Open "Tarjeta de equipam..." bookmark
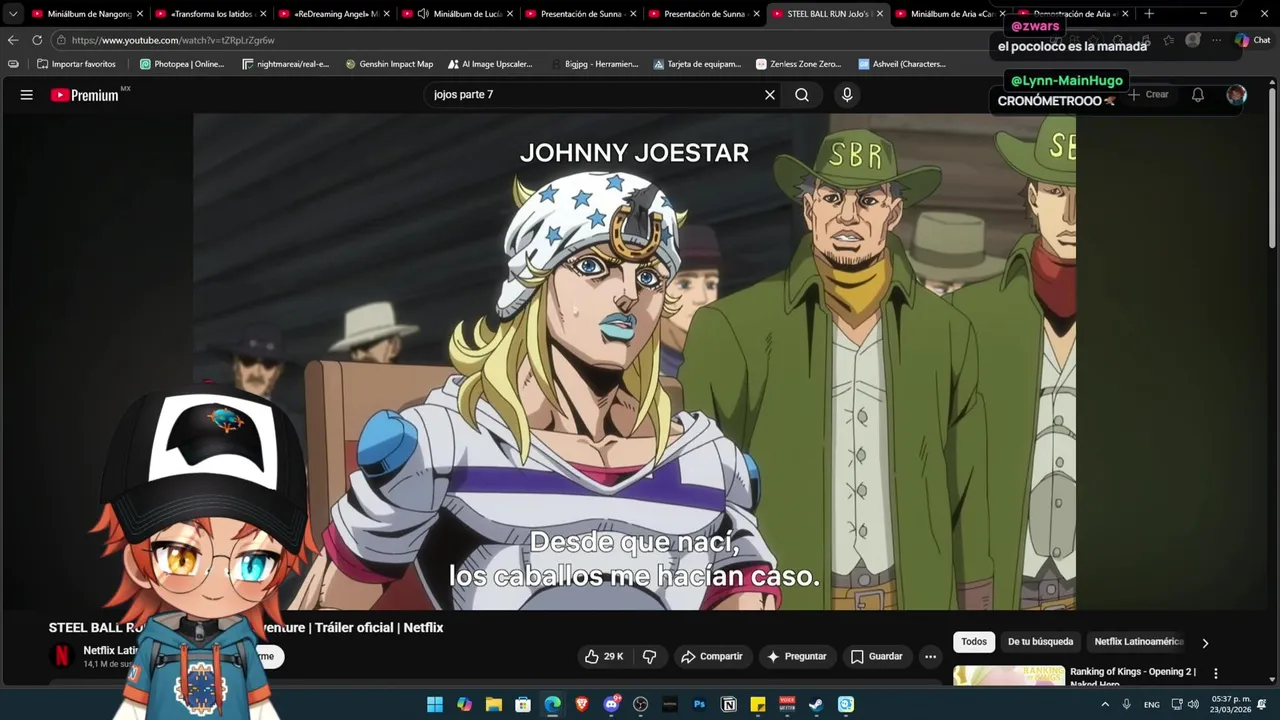The width and height of the screenshot is (1280, 720). pyautogui.click(x=697, y=64)
